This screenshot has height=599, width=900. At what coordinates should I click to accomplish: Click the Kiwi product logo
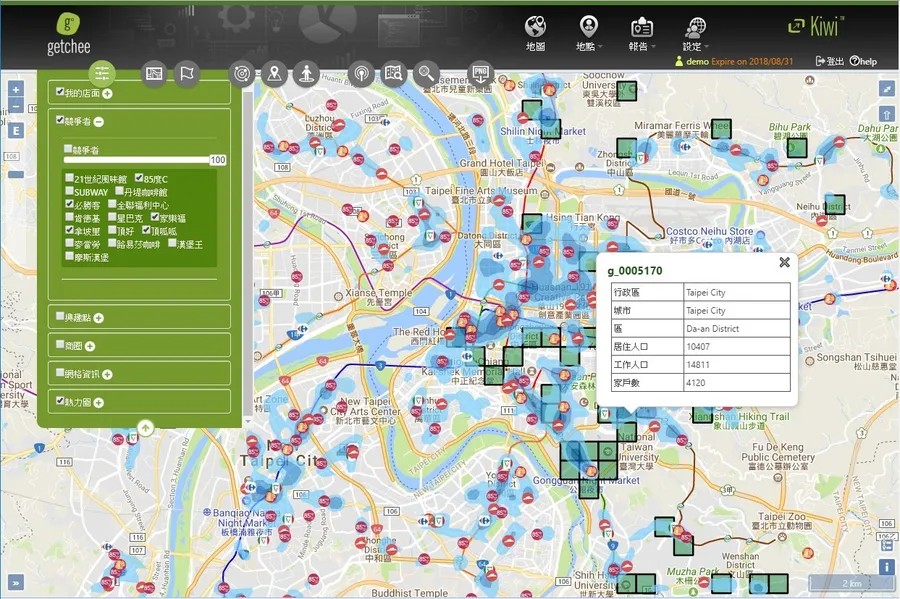point(816,26)
